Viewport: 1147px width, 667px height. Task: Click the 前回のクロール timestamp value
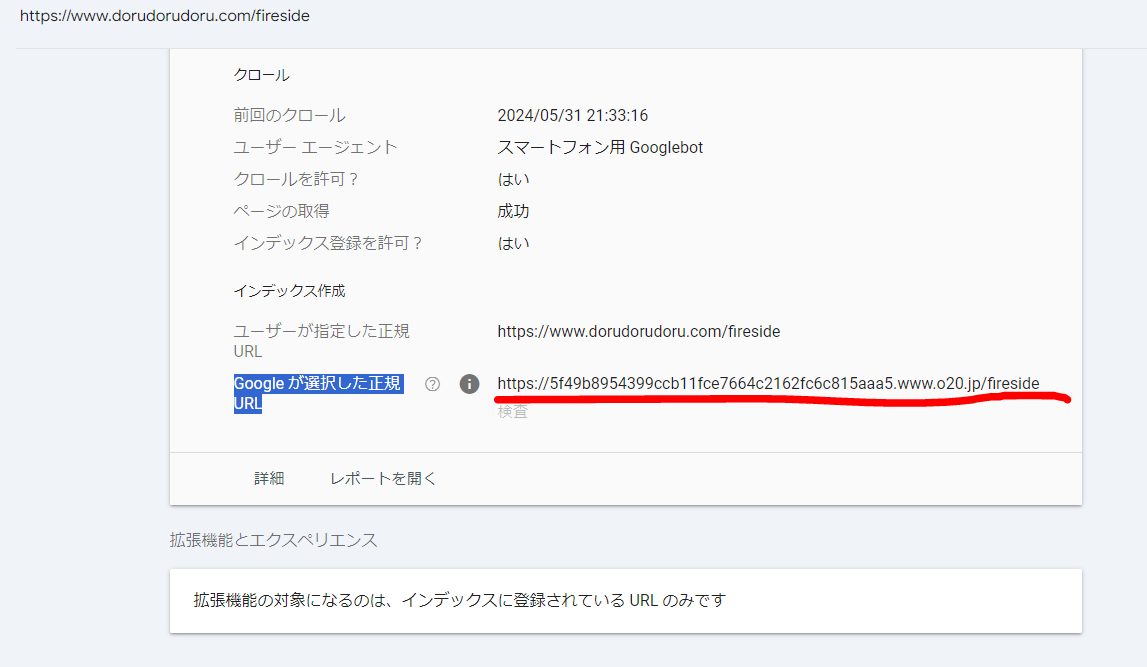pyautogui.click(x=573, y=114)
